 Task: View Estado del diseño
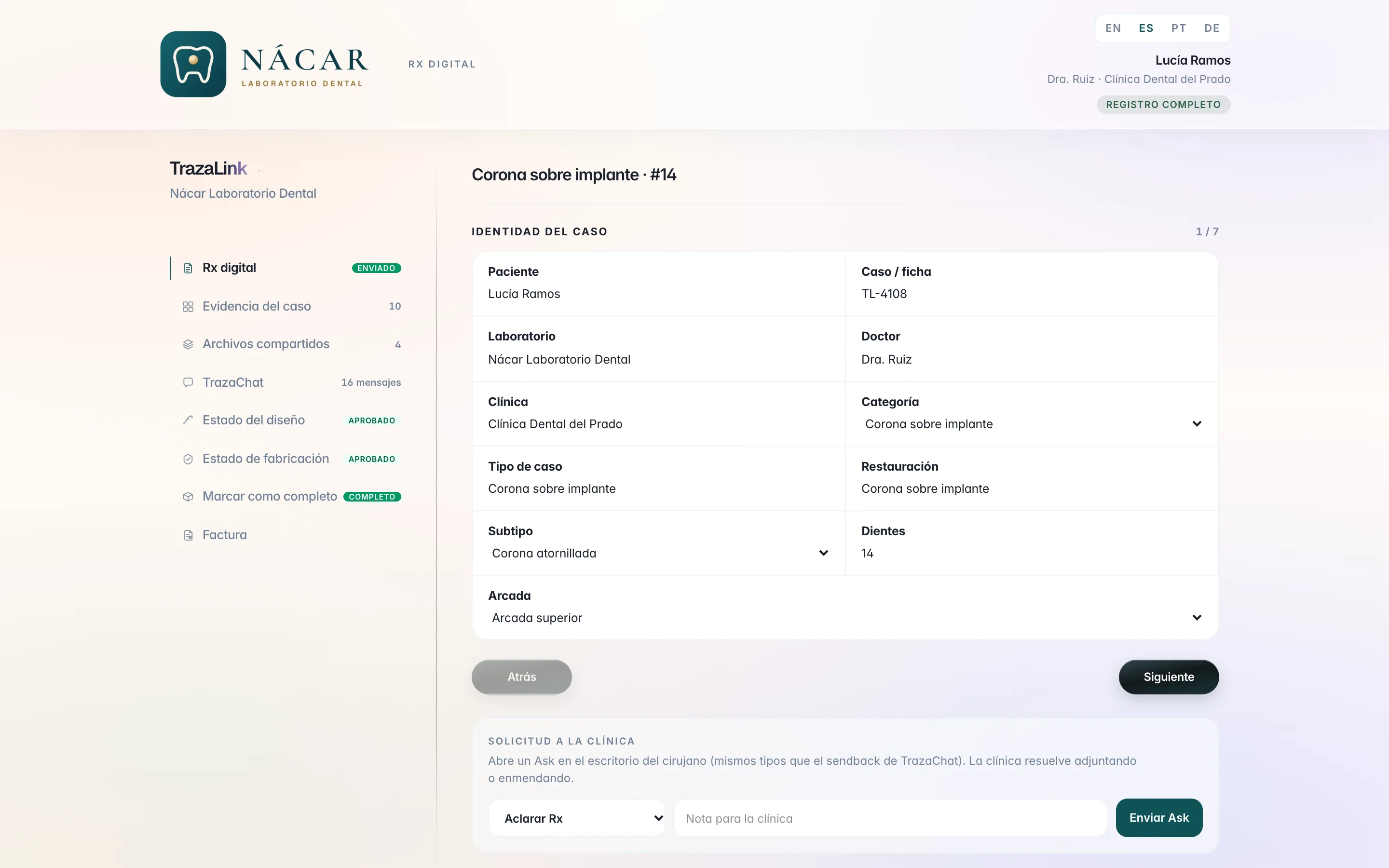click(x=286, y=420)
